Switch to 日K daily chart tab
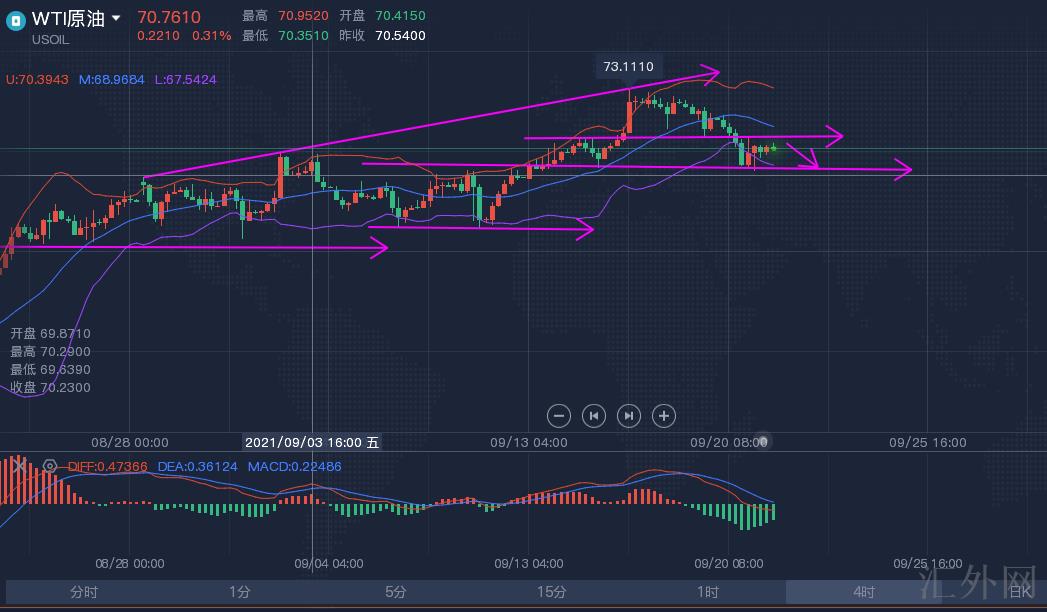Viewport: 1047px width, 612px height. pyautogui.click(x=1019, y=592)
